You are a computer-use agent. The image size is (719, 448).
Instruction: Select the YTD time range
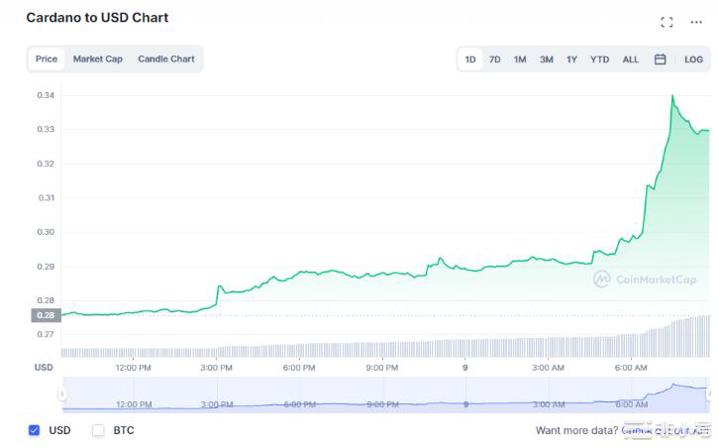[x=599, y=60]
